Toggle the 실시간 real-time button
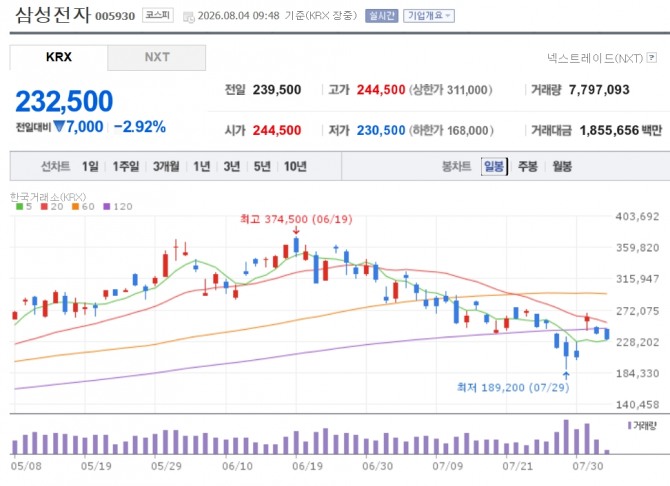This screenshot has height=486, width=670. coord(382,16)
